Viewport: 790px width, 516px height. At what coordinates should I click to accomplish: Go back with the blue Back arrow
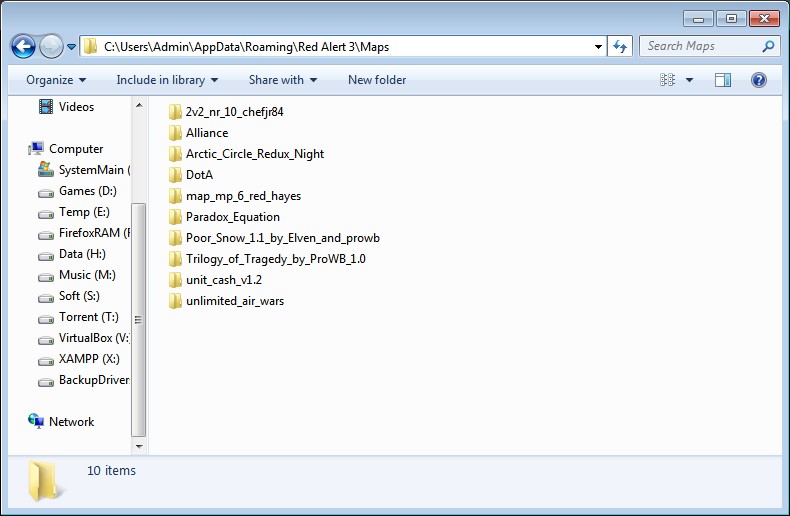pos(23,47)
